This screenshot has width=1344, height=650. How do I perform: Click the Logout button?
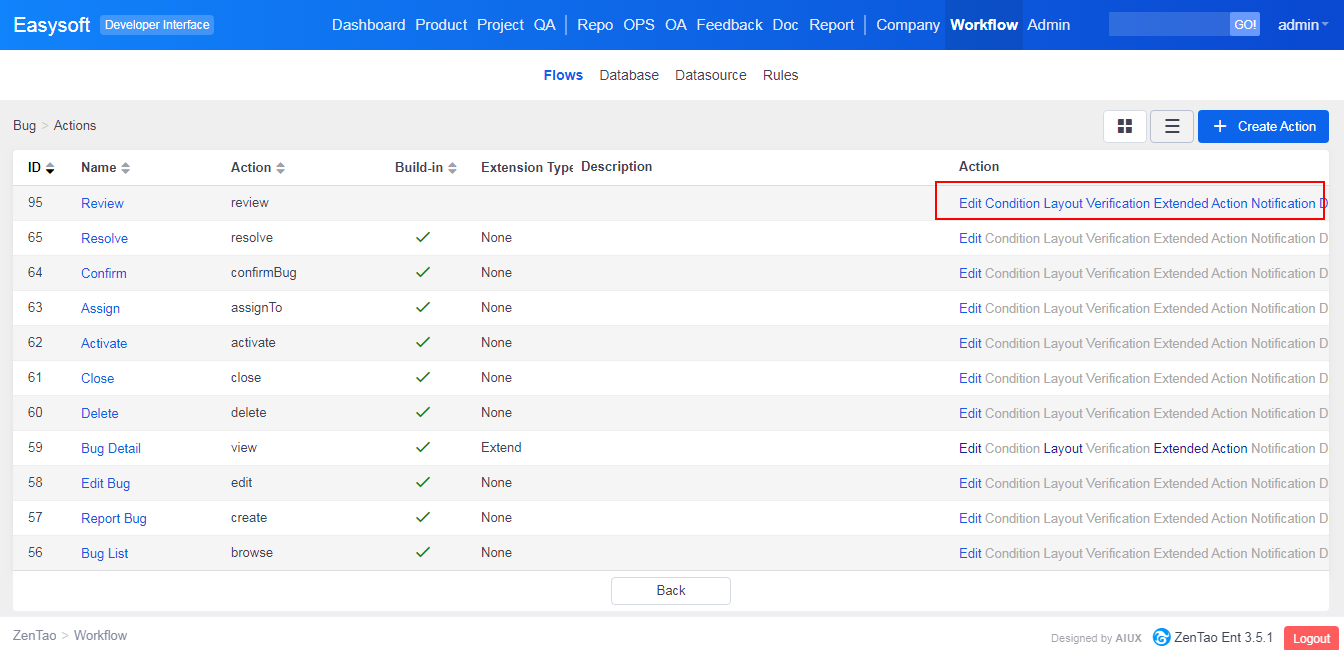1311,638
